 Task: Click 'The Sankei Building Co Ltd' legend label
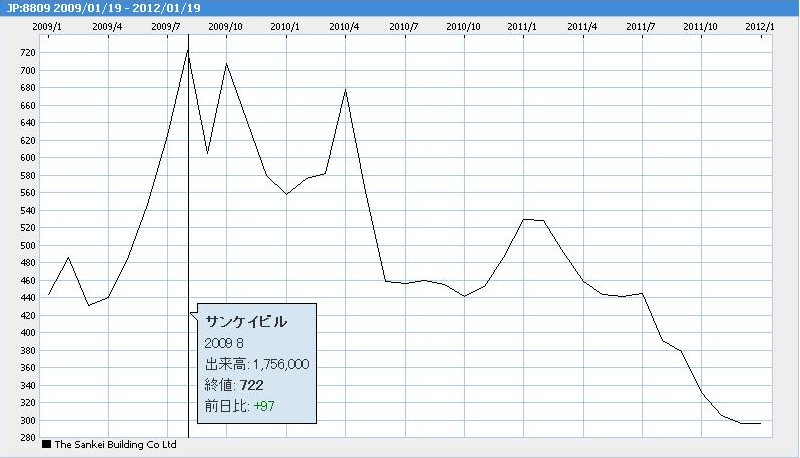(115, 445)
